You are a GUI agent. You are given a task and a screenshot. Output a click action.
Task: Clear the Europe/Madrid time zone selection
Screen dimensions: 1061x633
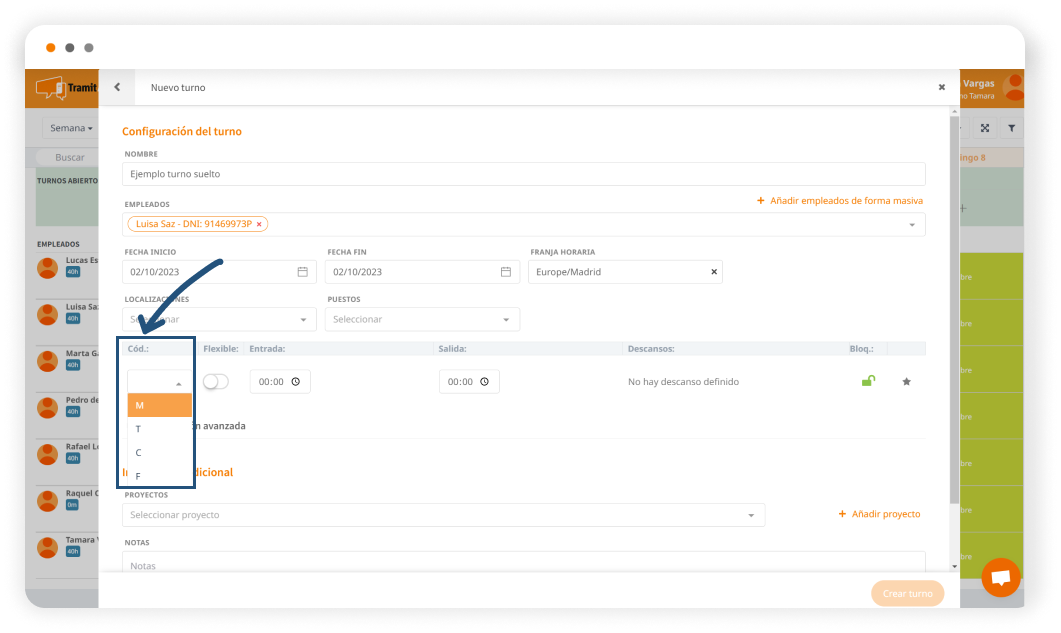coord(714,272)
